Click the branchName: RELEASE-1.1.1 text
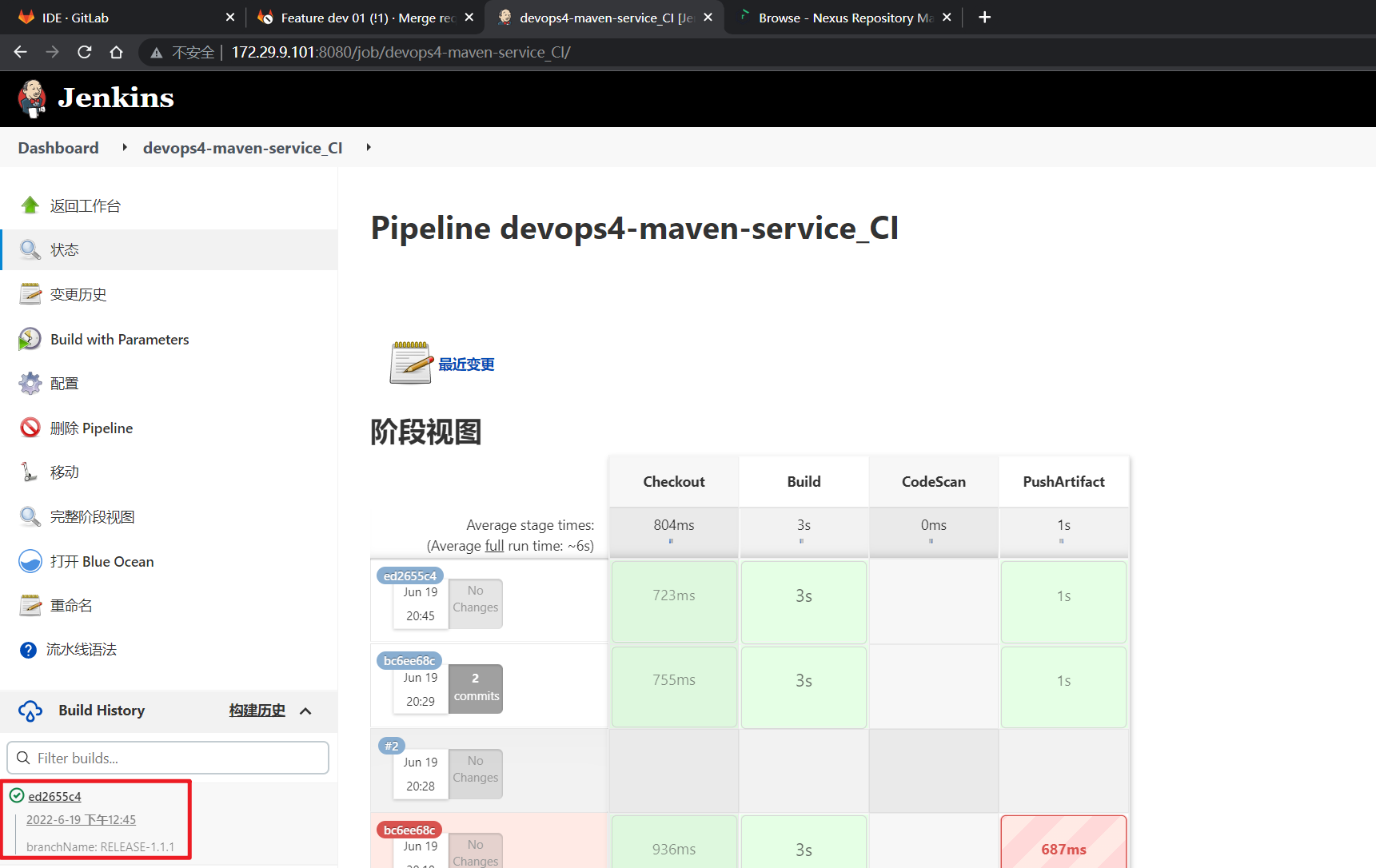 pyautogui.click(x=100, y=846)
